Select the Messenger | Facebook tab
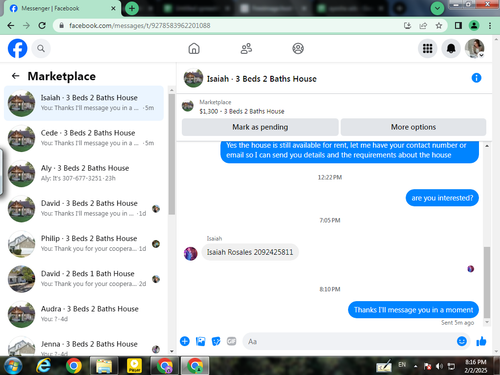This screenshot has width=500, height=375. click(x=62, y=8)
